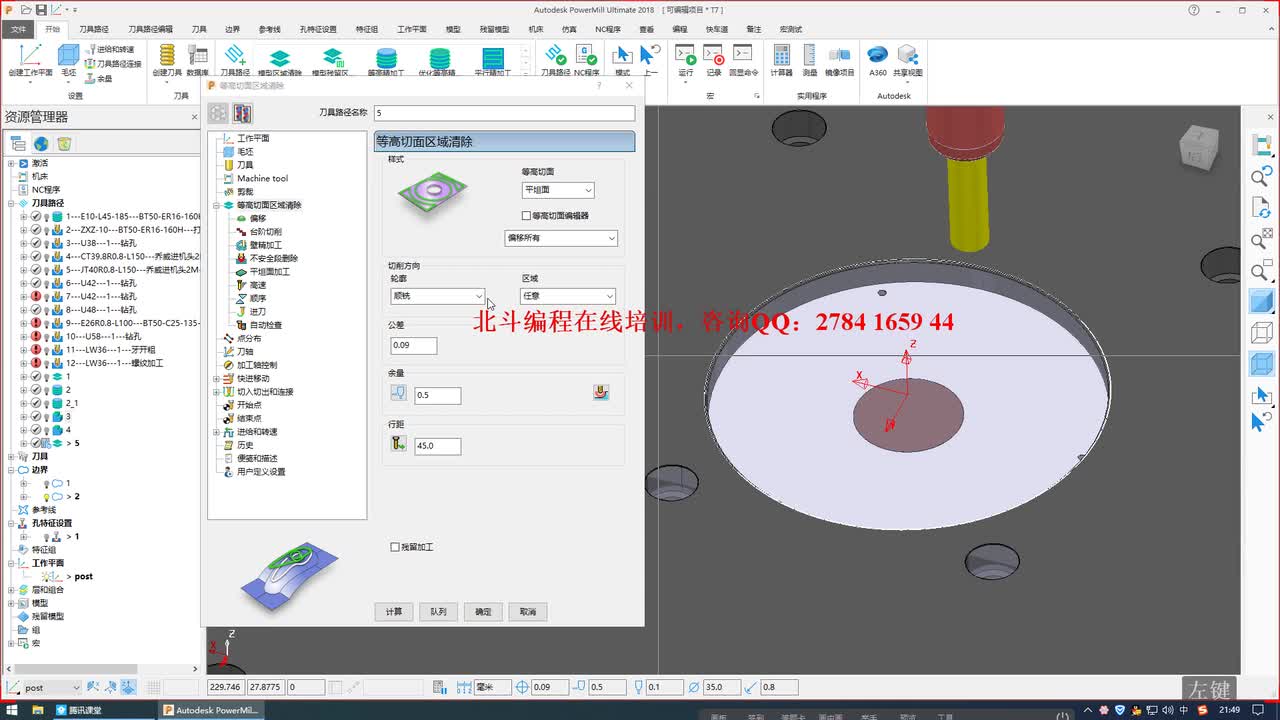Open 创建刀具 (create tool) in ribbon

167,60
